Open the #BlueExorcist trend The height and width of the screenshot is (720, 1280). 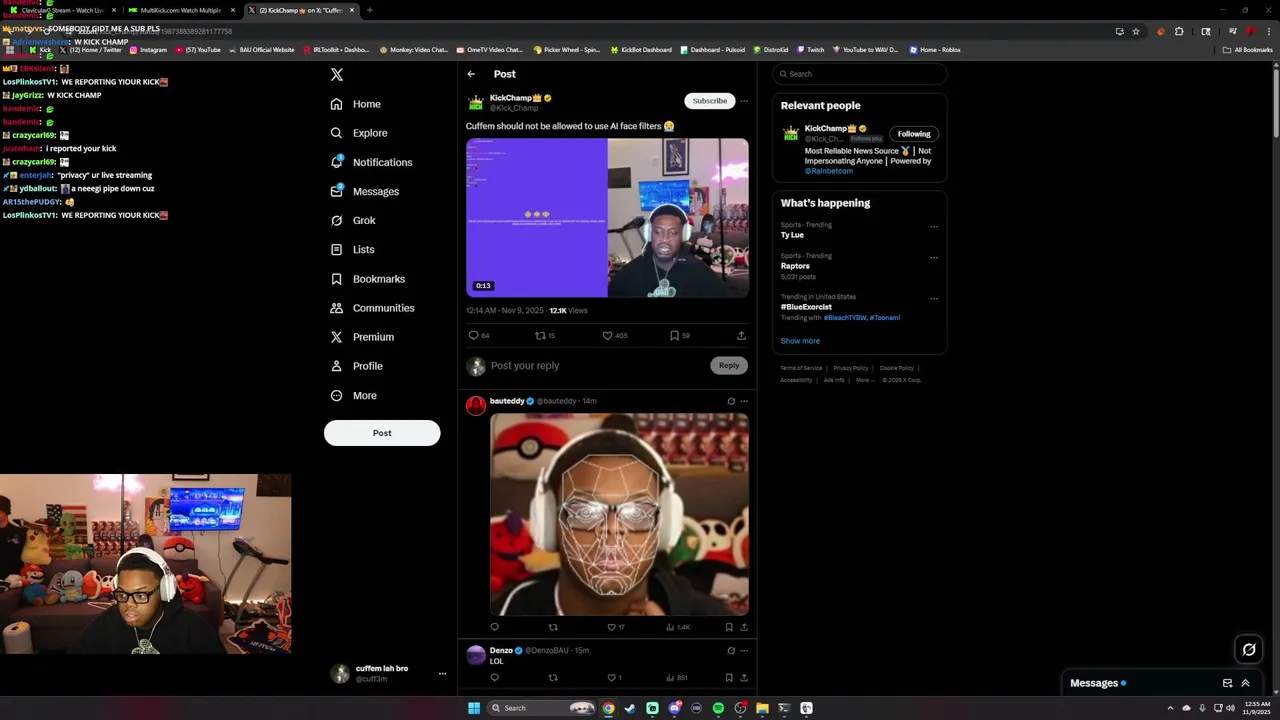pyautogui.click(x=806, y=307)
